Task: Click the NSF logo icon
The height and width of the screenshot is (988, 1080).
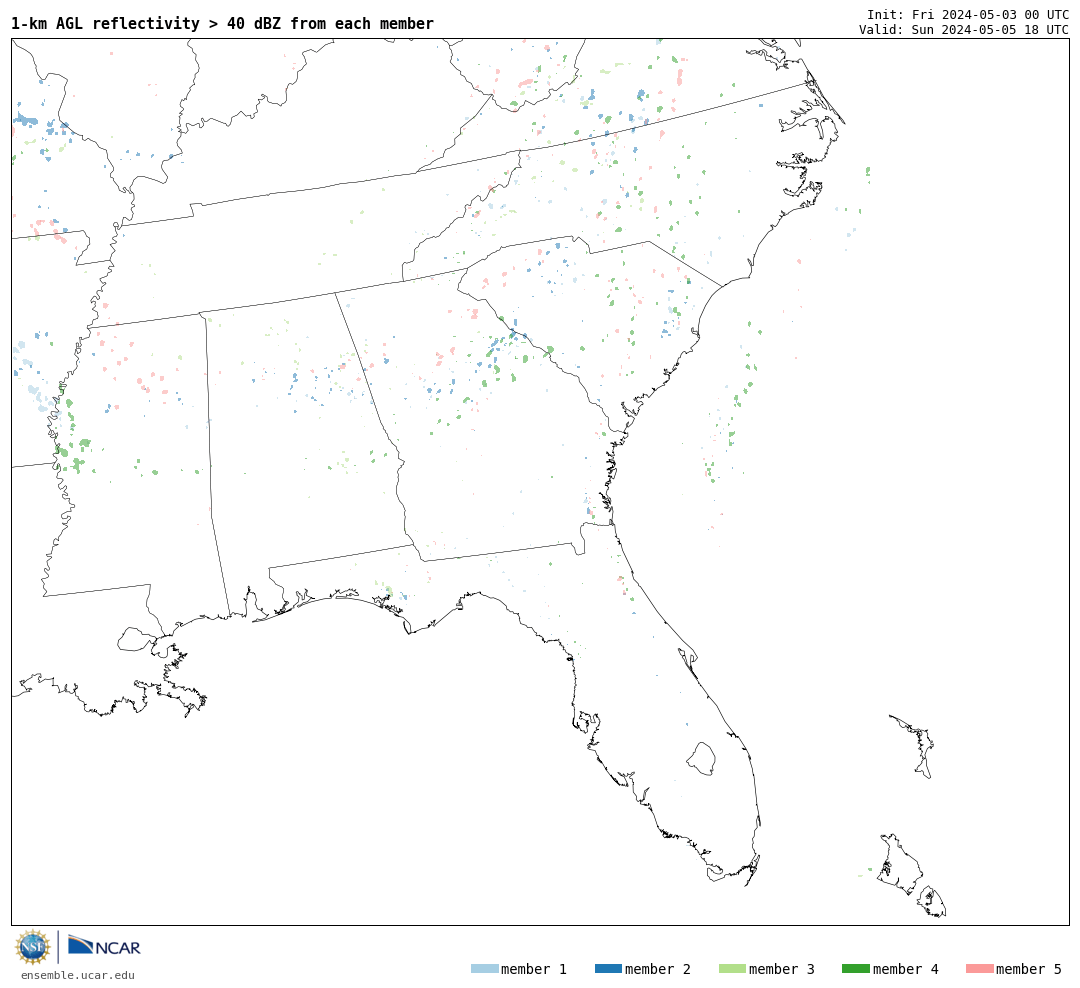Action: coord(32,947)
